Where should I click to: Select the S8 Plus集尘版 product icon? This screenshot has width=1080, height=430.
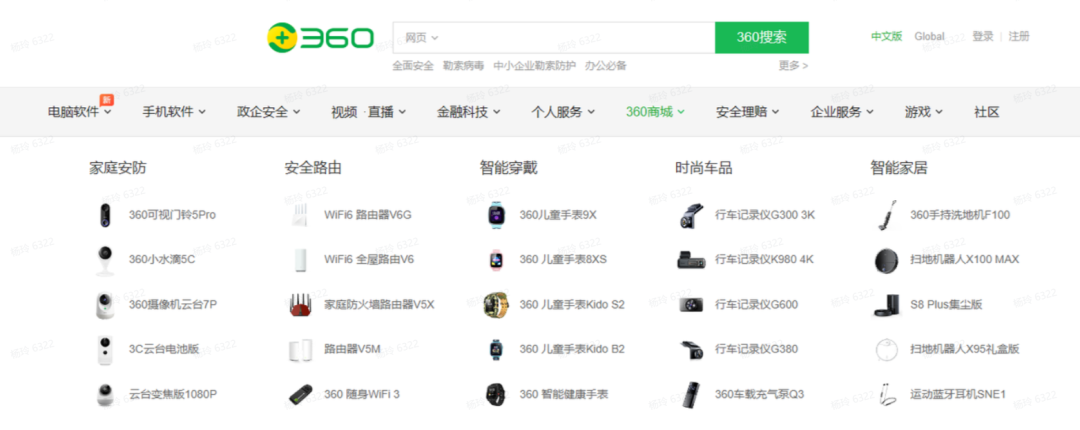coord(886,305)
